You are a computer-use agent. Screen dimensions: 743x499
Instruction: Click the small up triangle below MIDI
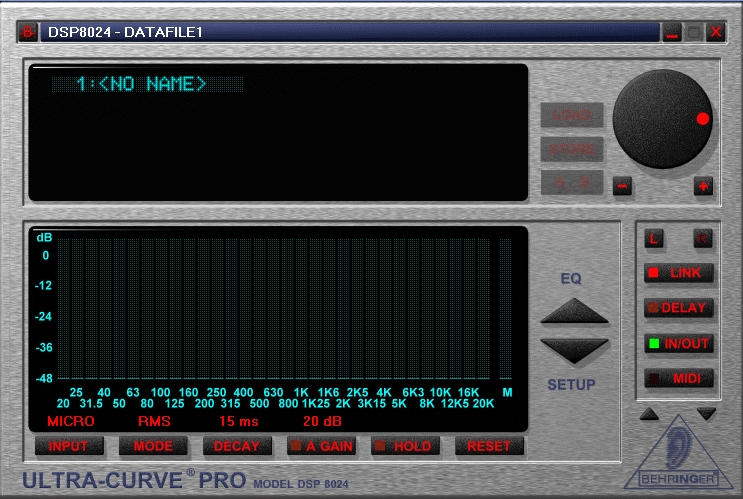pyautogui.click(x=649, y=414)
